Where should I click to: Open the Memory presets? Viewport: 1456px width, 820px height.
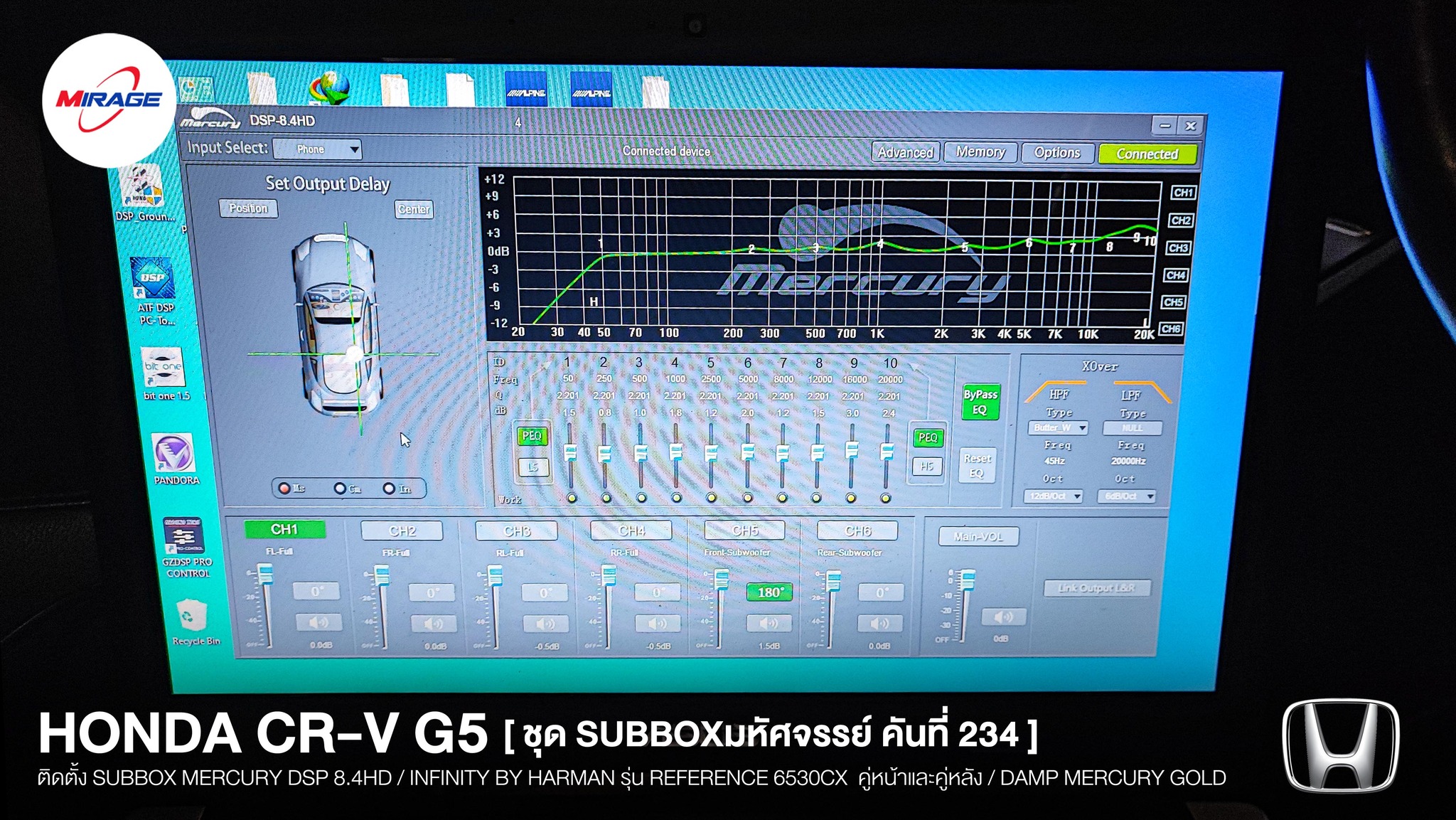[x=980, y=152]
